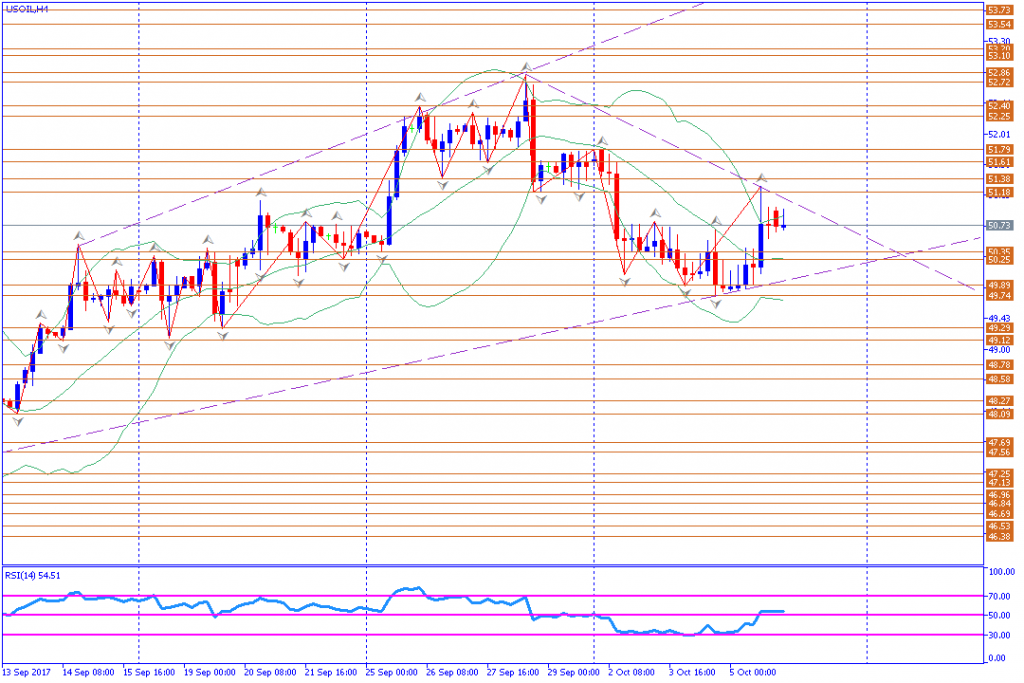Select the up fractal arrow above the 14 Sep high
Image resolution: width=1024 pixels, height=683 pixels.
[78, 235]
